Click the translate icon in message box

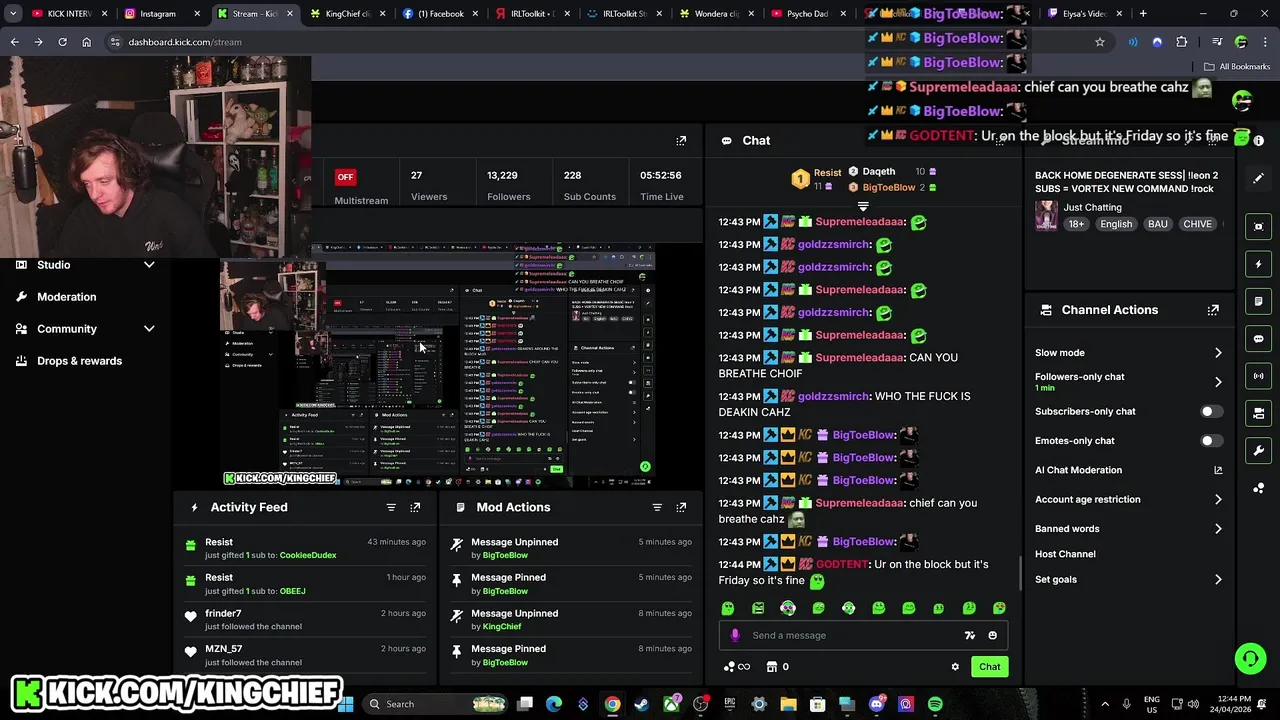(969, 635)
